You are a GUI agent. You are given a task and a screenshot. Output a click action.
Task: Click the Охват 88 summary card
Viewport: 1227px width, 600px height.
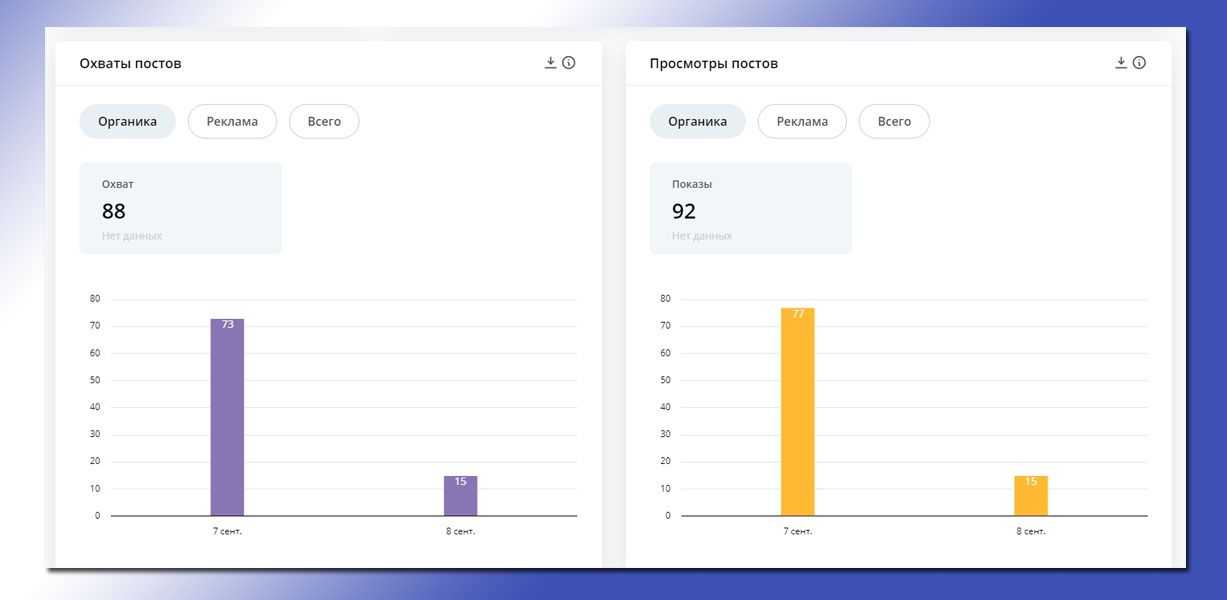[180, 208]
